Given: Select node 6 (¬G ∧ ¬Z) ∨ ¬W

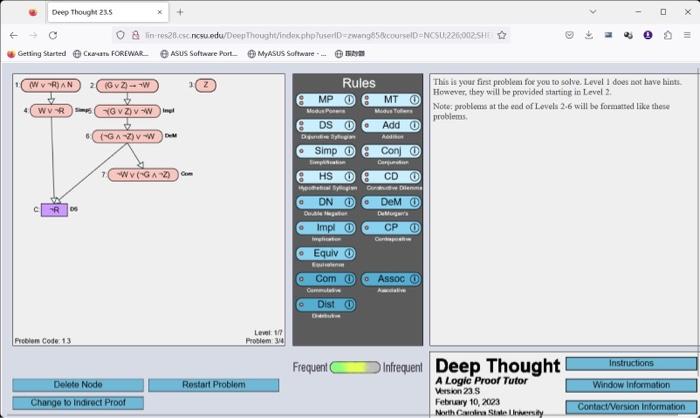Looking at the screenshot, I should pos(127,137).
